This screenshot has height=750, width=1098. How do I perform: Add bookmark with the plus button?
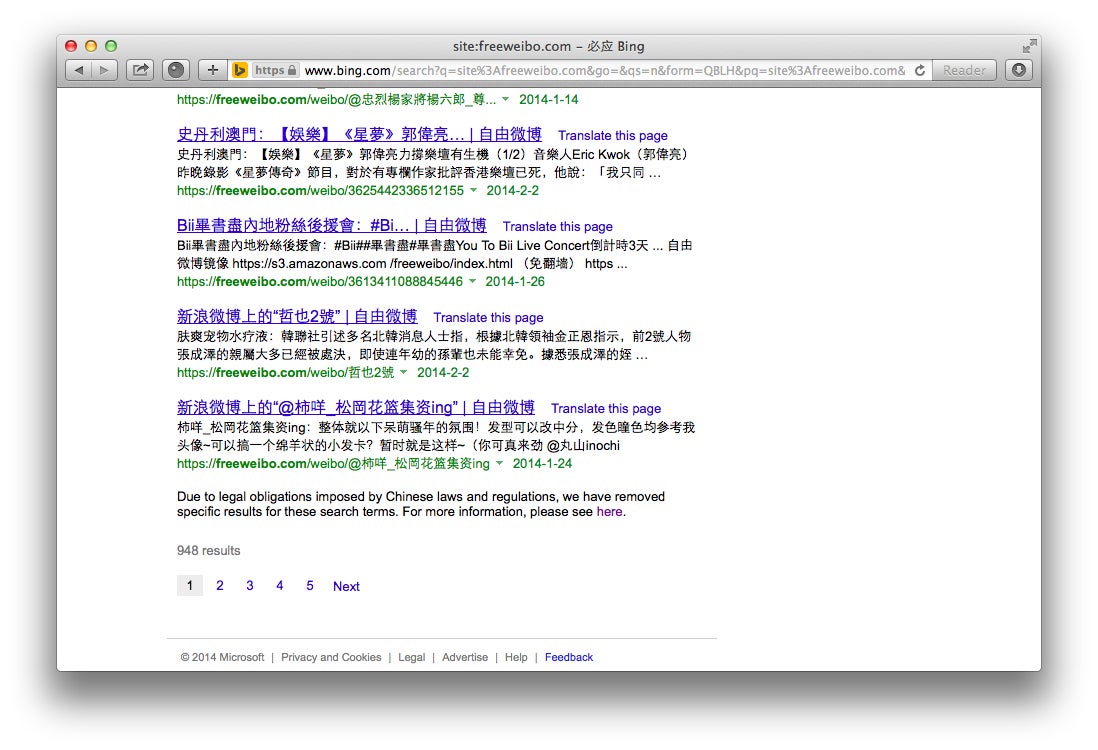click(213, 70)
